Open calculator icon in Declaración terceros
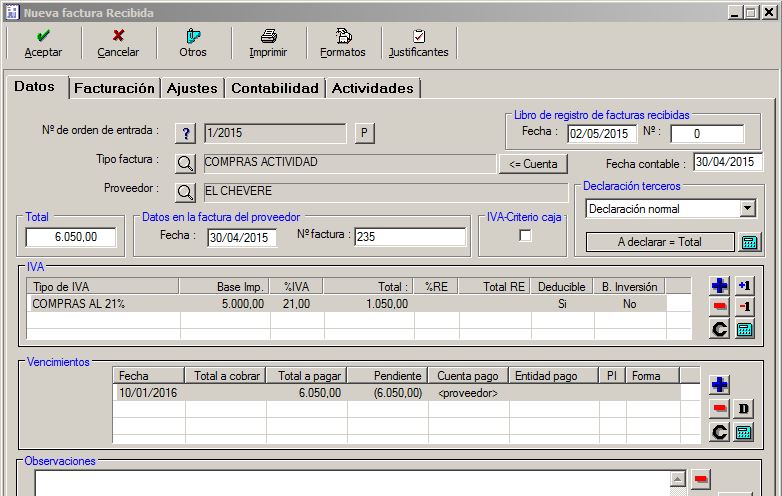Screen dimensions: 782x496 tap(750, 242)
